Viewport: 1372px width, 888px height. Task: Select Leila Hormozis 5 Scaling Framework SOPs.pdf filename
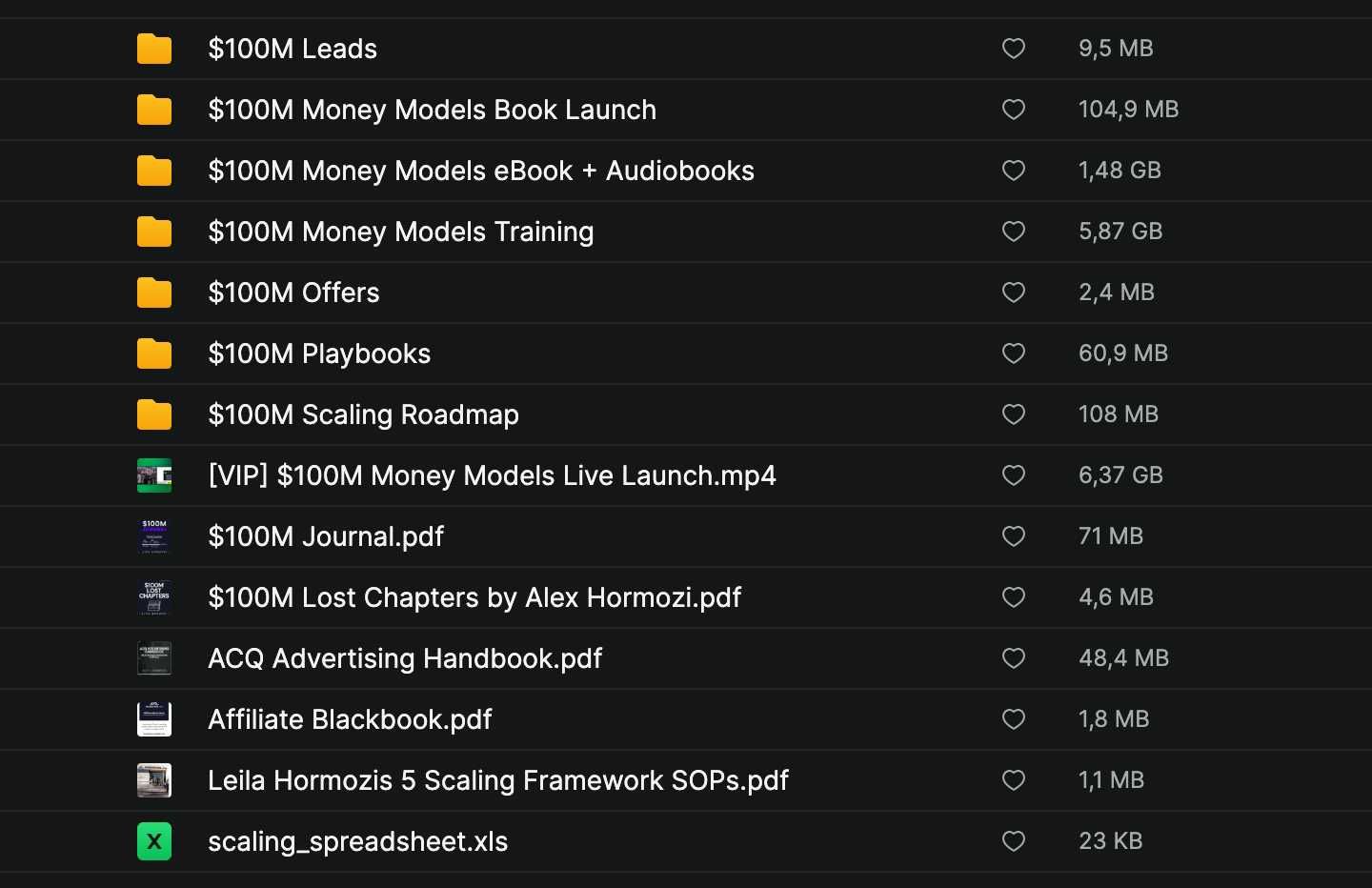[x=498, y=780]
